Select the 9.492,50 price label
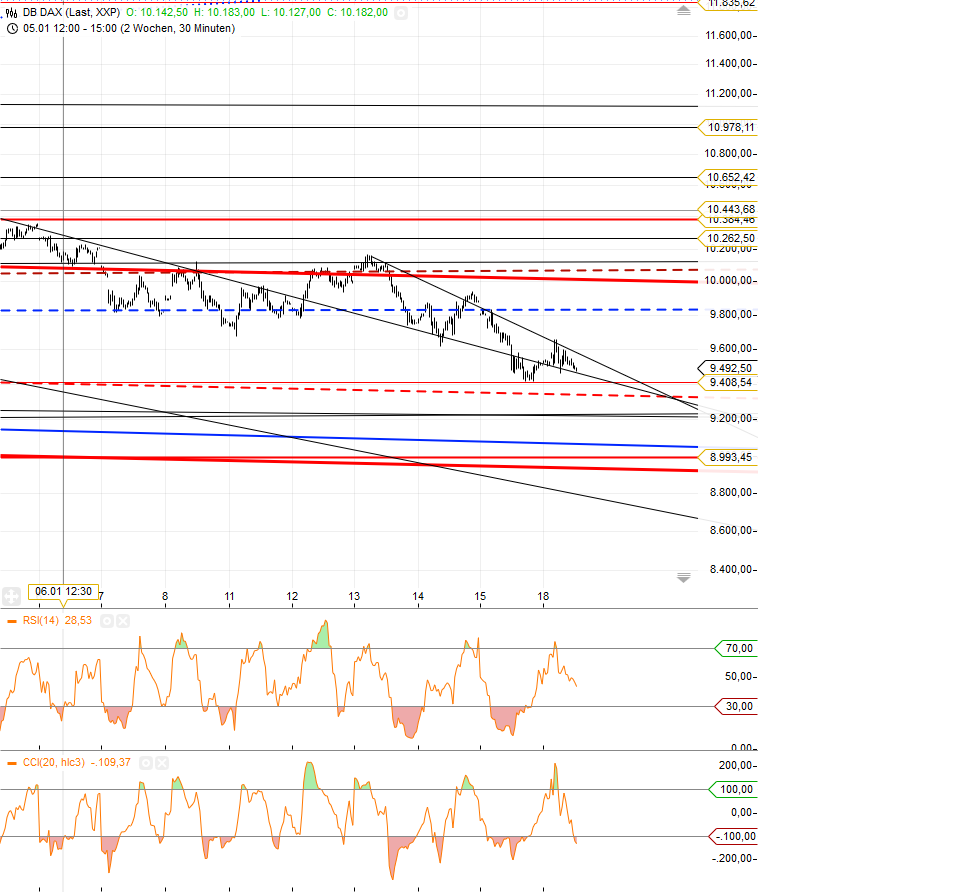 [x=728, y=368]
